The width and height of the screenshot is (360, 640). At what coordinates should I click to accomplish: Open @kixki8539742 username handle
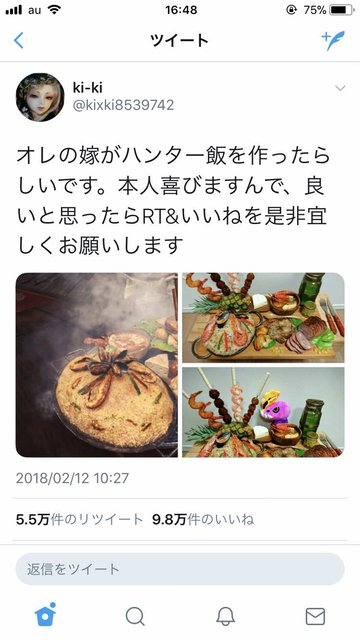click(x=123, y=105)
